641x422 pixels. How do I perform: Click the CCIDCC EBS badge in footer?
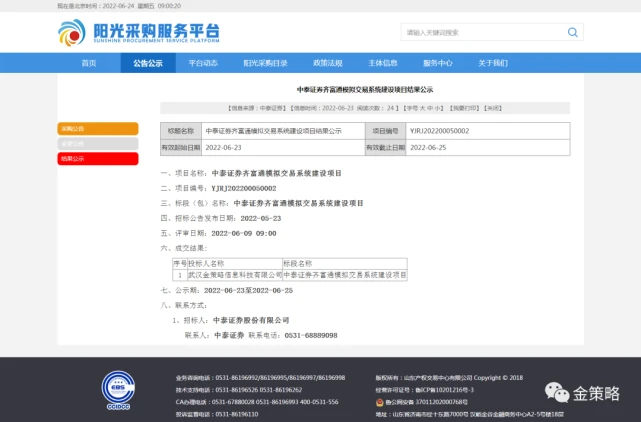click(x=118, y=390)
